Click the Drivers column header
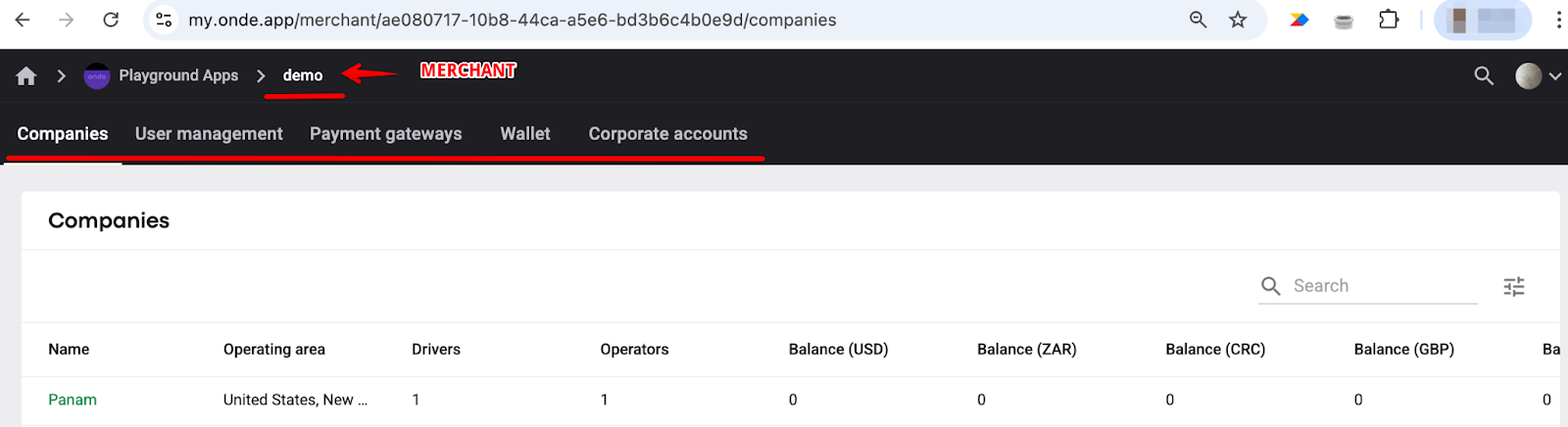This screenshot has width=1568, height=427. pyautogui.click(x=436, y=350)
